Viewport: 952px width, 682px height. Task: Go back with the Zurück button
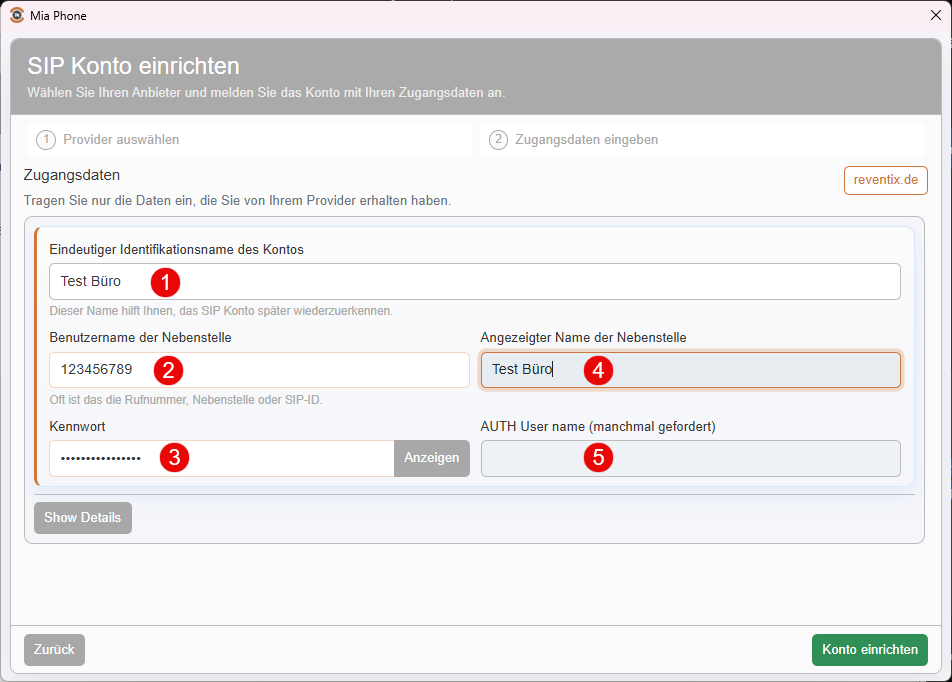[54, 649]
